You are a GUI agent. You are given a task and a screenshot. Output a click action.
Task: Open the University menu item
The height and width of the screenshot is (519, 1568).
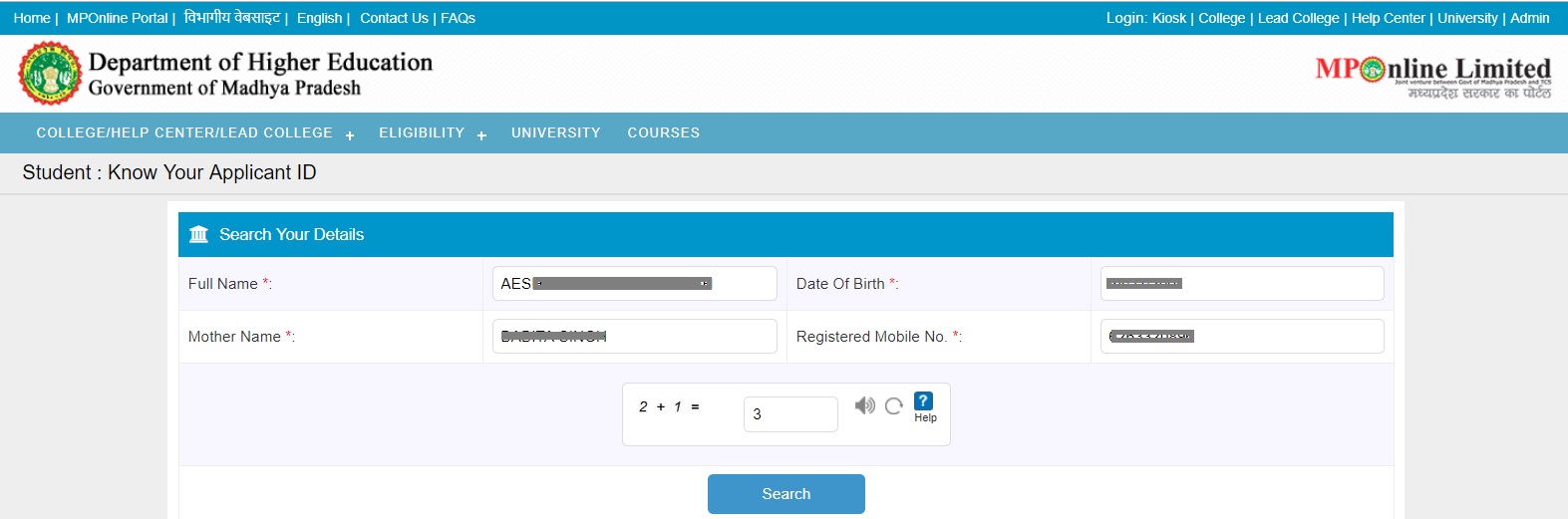(x=555, y=133)
